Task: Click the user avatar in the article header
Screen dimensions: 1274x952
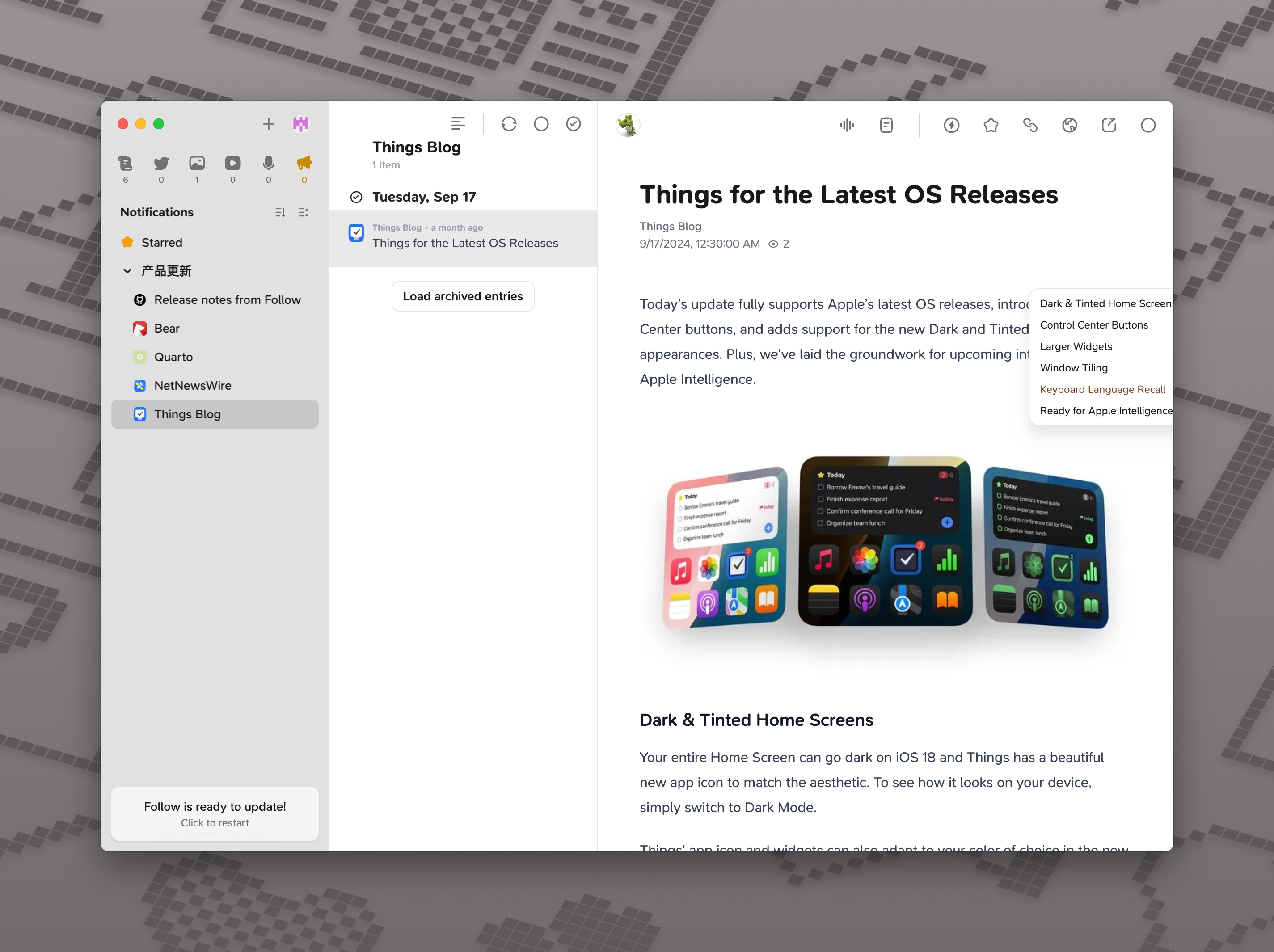Action: pyautogui.click(x=628, y=125)
